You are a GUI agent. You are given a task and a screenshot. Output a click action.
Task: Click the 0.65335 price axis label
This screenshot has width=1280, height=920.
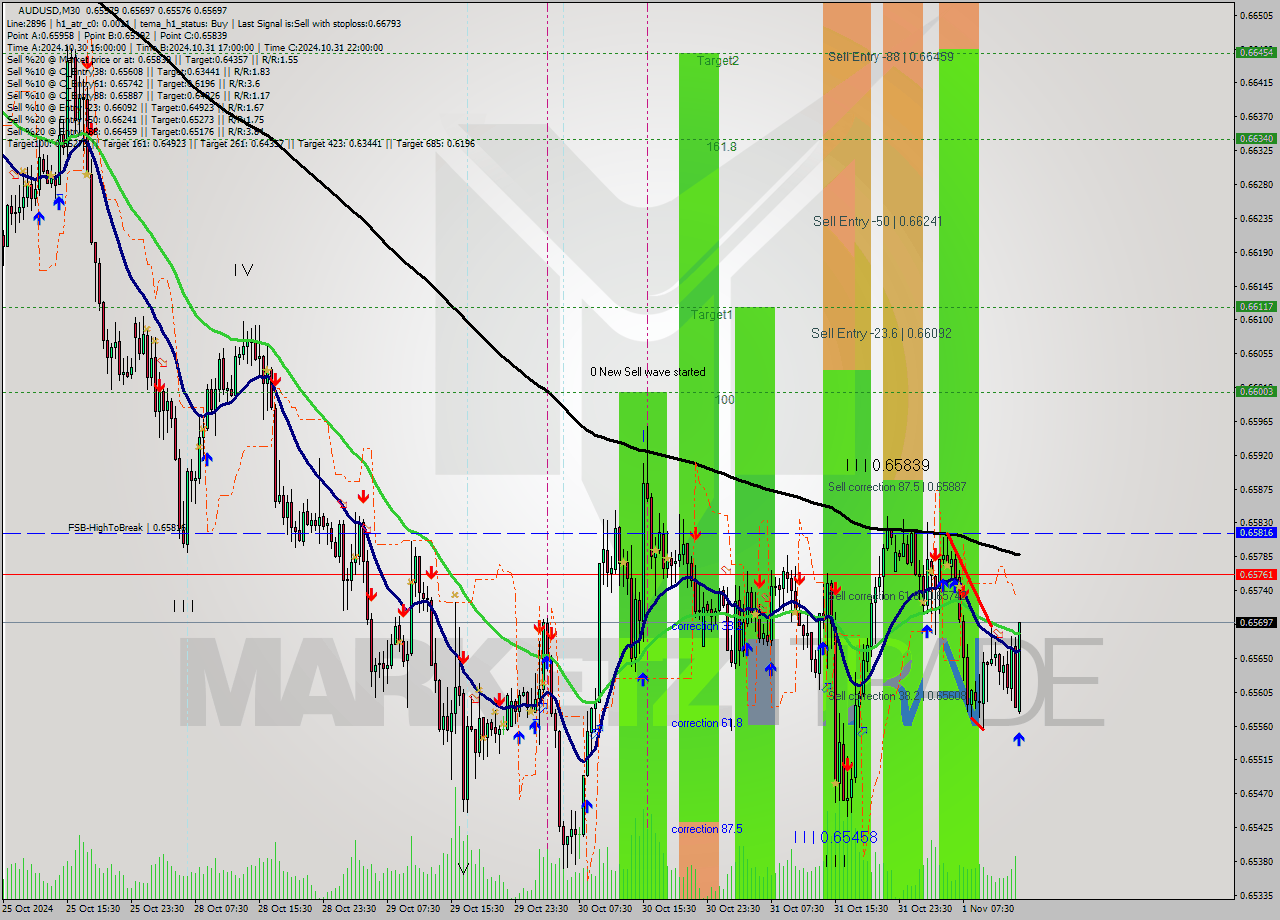[1257, 895]
